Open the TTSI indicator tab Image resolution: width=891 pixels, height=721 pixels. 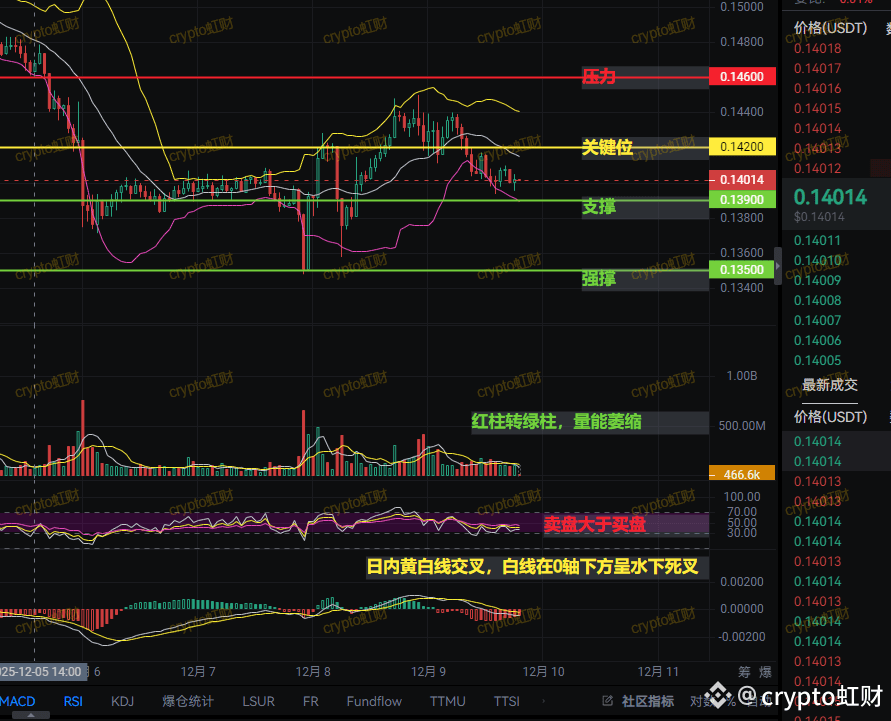pyautogui.click(x=506, y=702)
